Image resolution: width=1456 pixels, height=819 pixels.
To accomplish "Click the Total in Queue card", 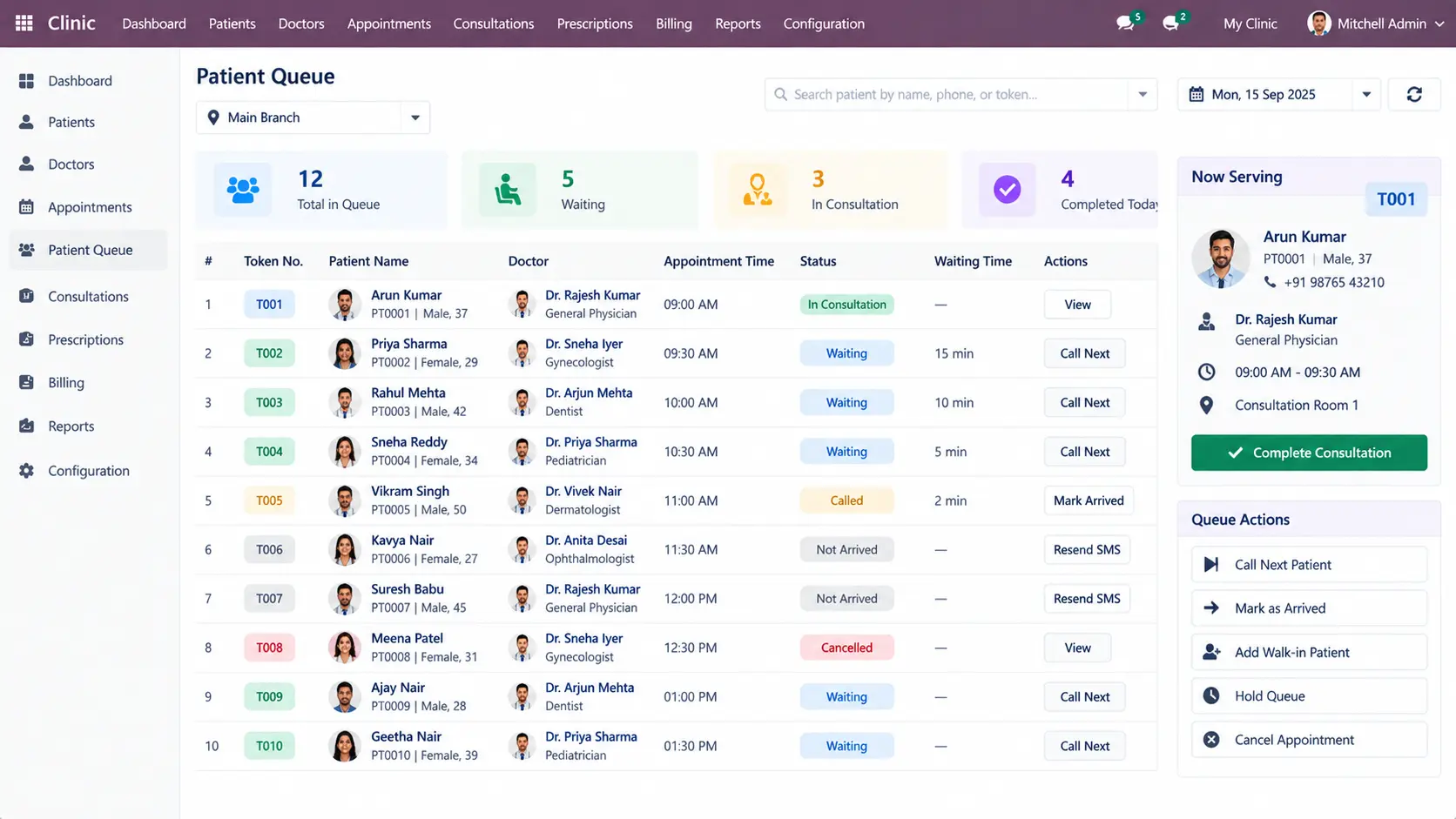I will pyautogui.click(x=321, y=190).
